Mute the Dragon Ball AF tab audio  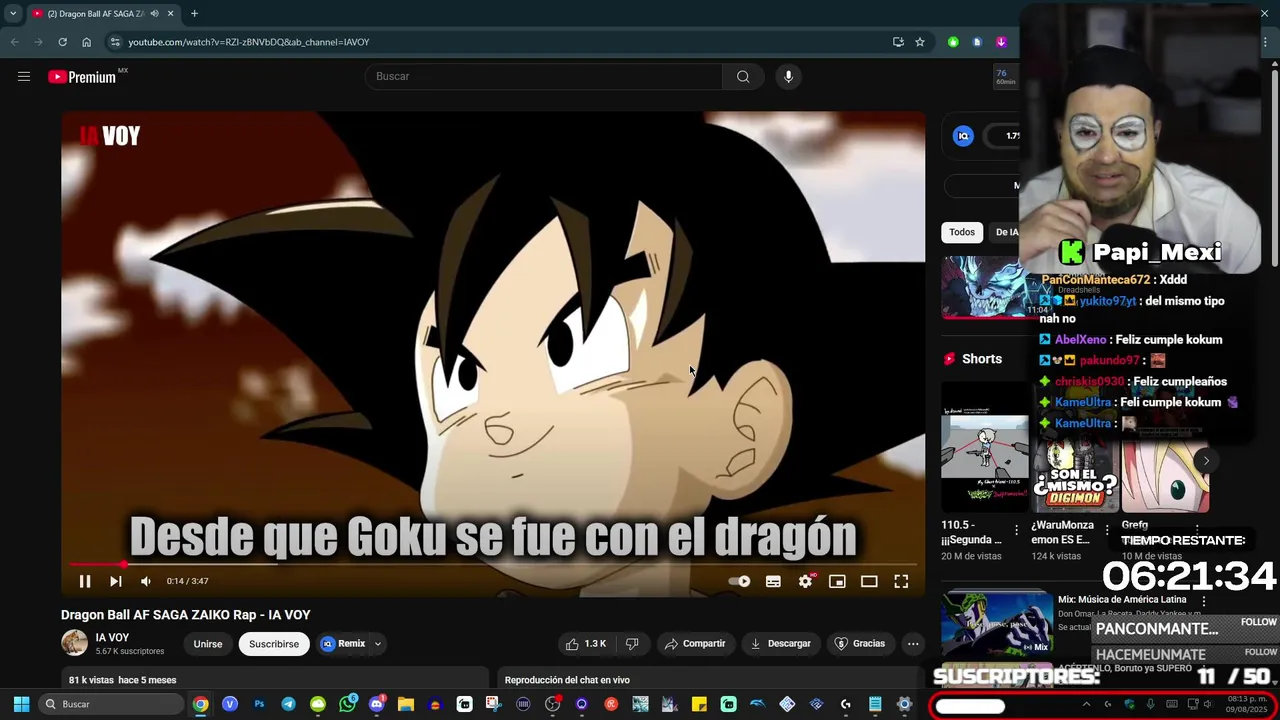click(154, 14)
